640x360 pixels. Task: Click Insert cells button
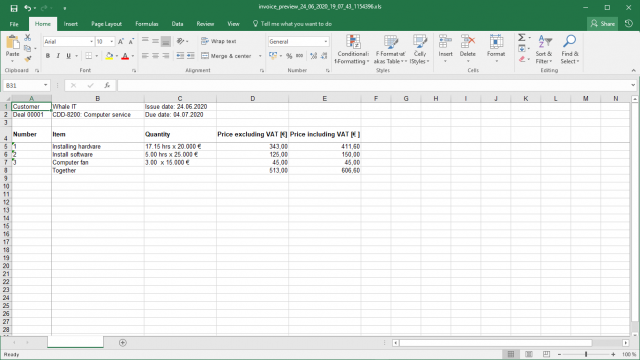tap(445, 49)
